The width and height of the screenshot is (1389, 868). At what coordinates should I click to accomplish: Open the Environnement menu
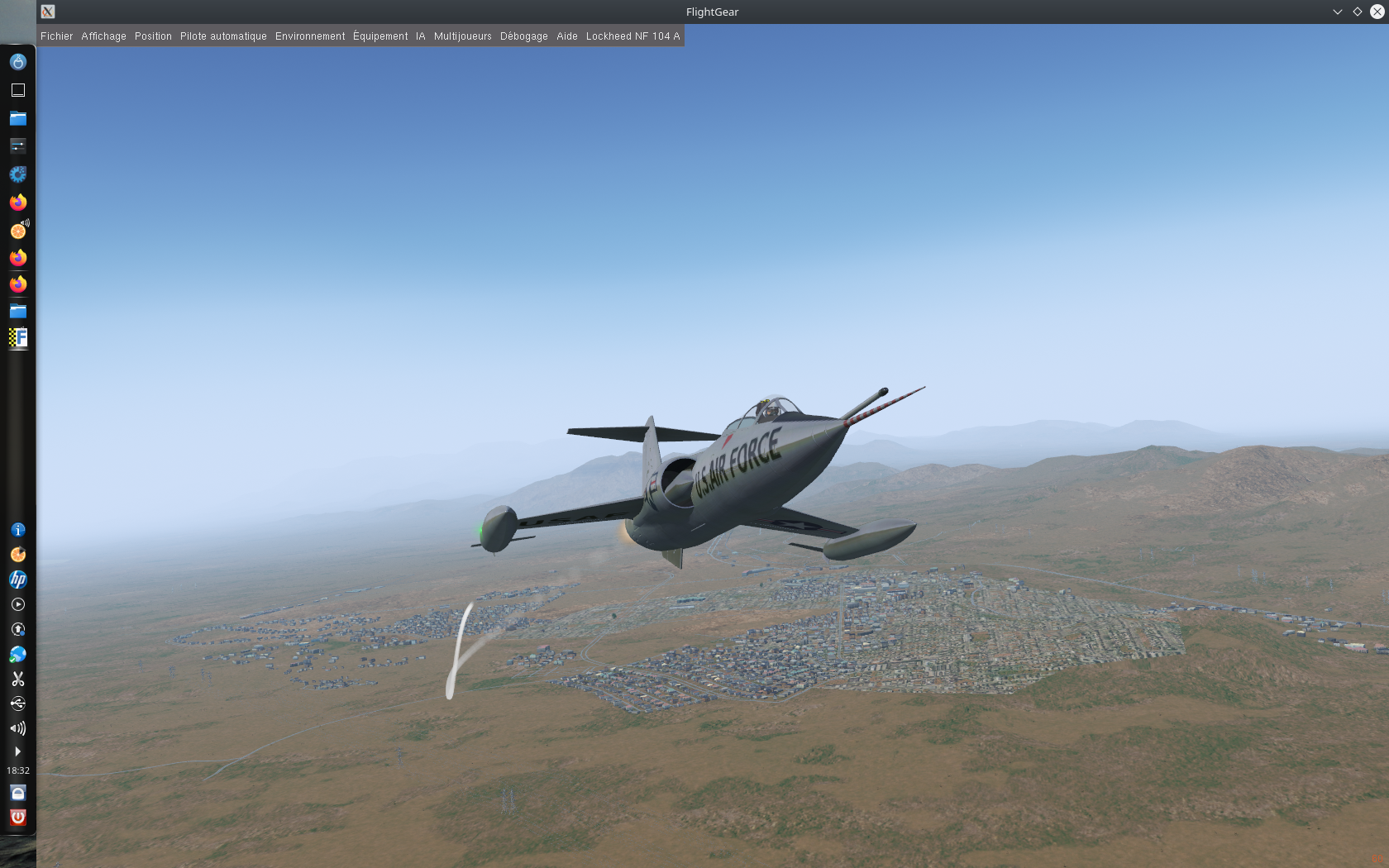pyautogui.click(x=310, y=36)
